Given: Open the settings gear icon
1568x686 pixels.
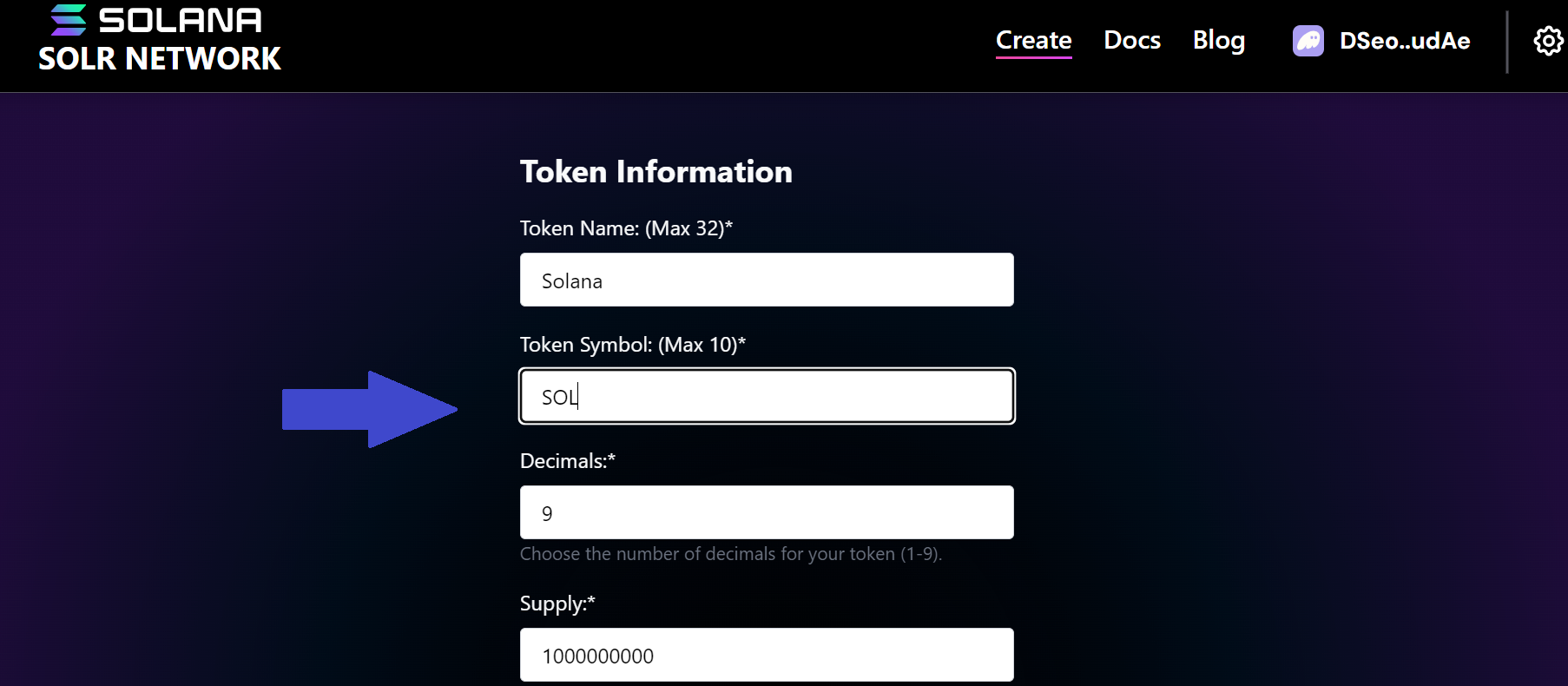Looking at the screenshot, I should point(1547,40).
